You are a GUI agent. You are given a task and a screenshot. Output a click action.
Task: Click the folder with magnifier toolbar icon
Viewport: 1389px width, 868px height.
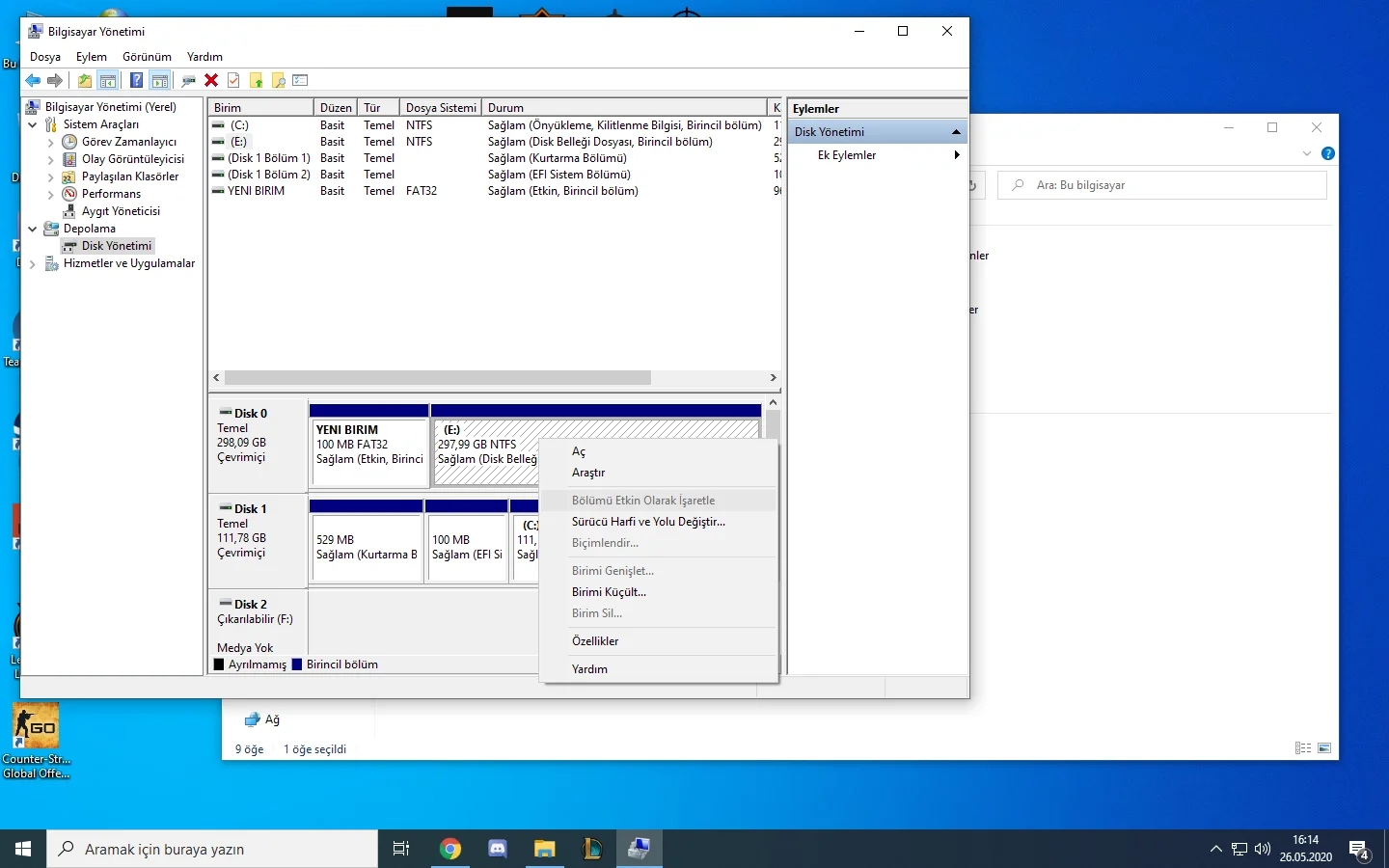point(279,81)
